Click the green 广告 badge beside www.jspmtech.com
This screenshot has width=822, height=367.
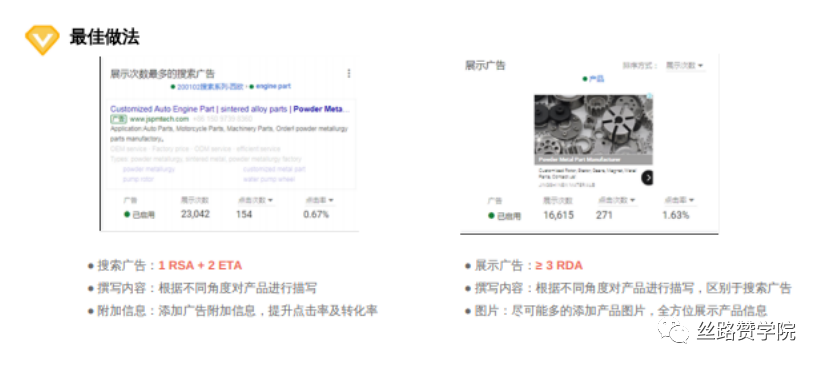pyautogui.click(x=118, y=119)
